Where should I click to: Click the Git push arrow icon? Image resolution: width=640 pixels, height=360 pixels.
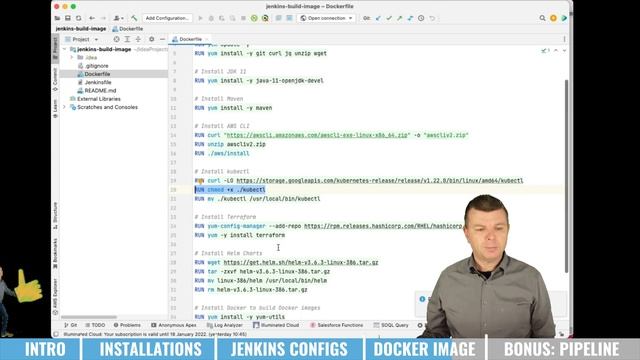click(400, 18)
